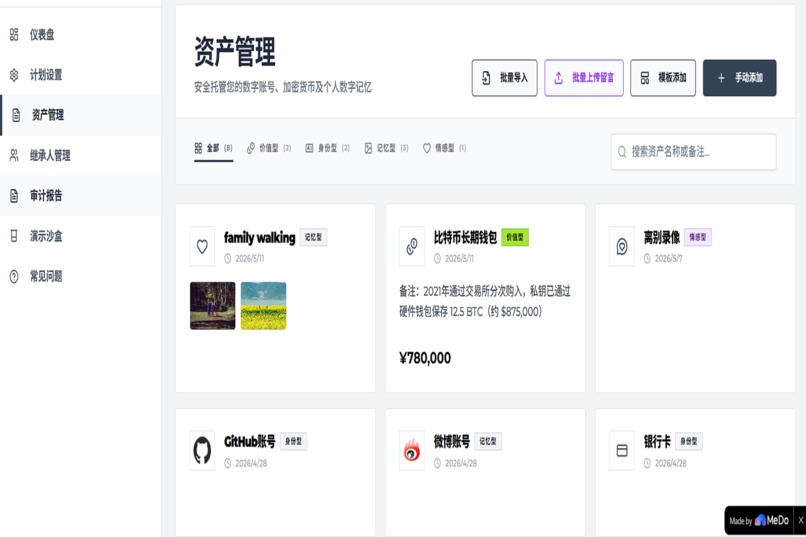
Task: Click the 离别录像 card icon
Action: 621,247
